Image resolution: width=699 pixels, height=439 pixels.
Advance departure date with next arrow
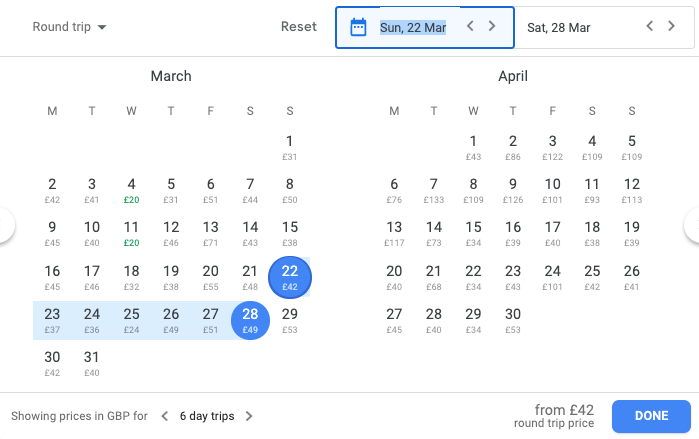[x=492, y=27]
